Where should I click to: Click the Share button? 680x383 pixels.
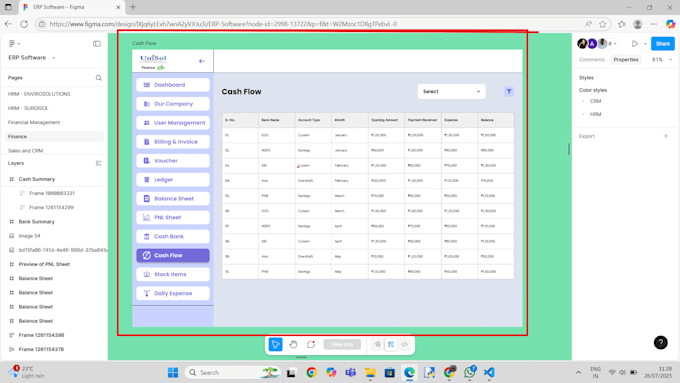tap(663, 44)
